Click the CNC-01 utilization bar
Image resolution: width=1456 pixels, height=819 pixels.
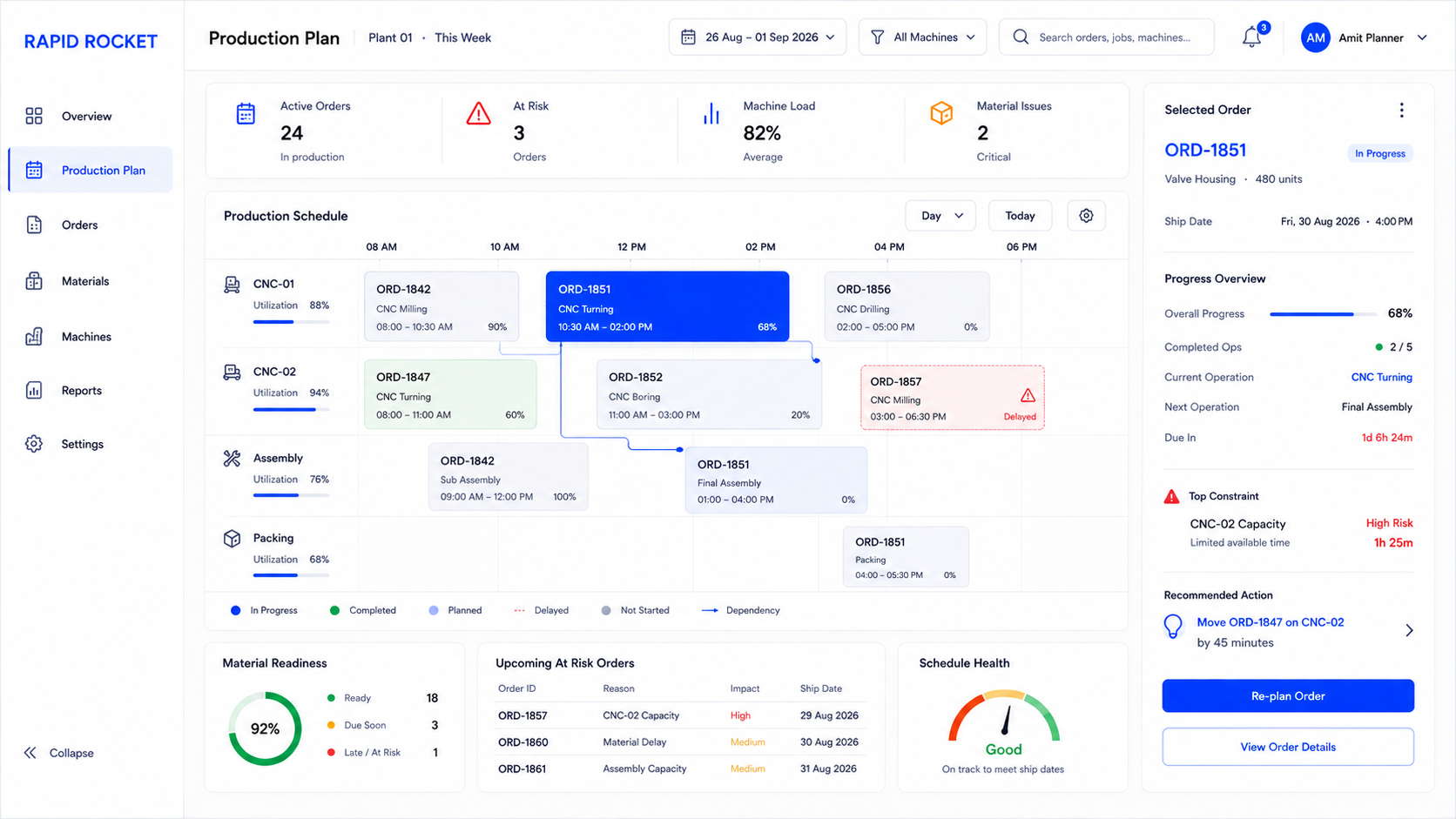coord(291,321)
